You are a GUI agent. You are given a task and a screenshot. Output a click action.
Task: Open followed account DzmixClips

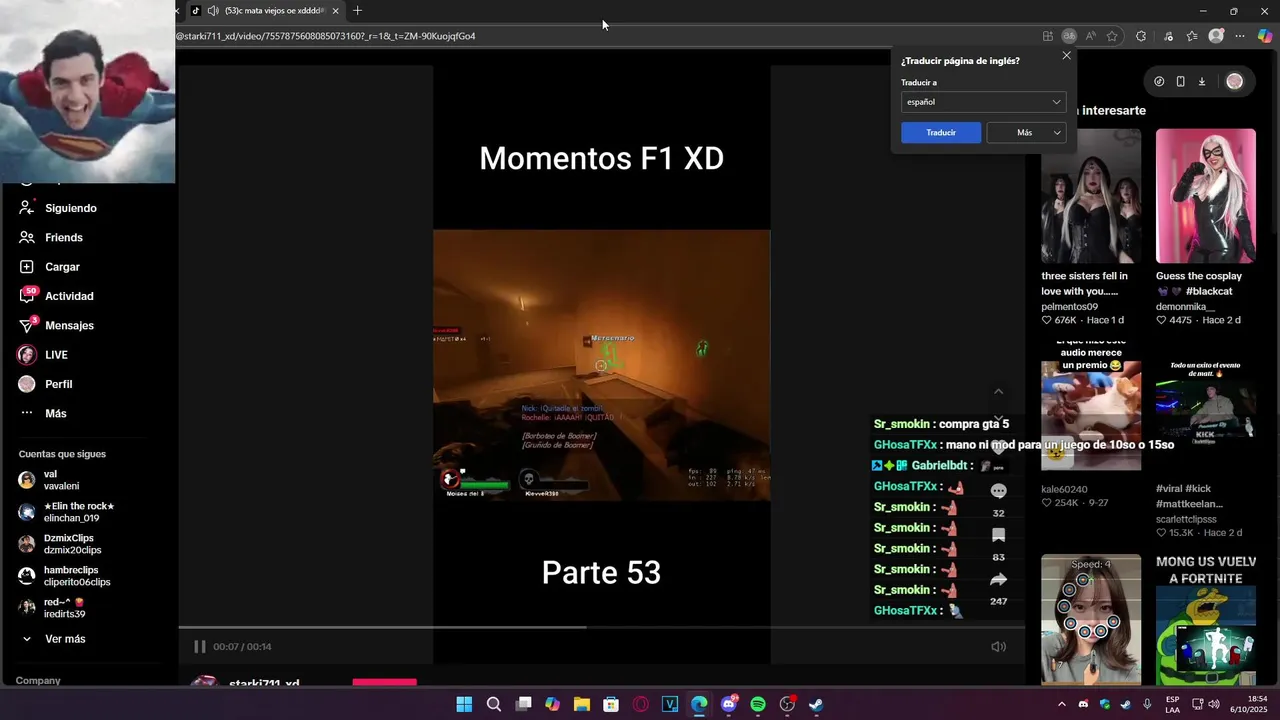(60, 544)
